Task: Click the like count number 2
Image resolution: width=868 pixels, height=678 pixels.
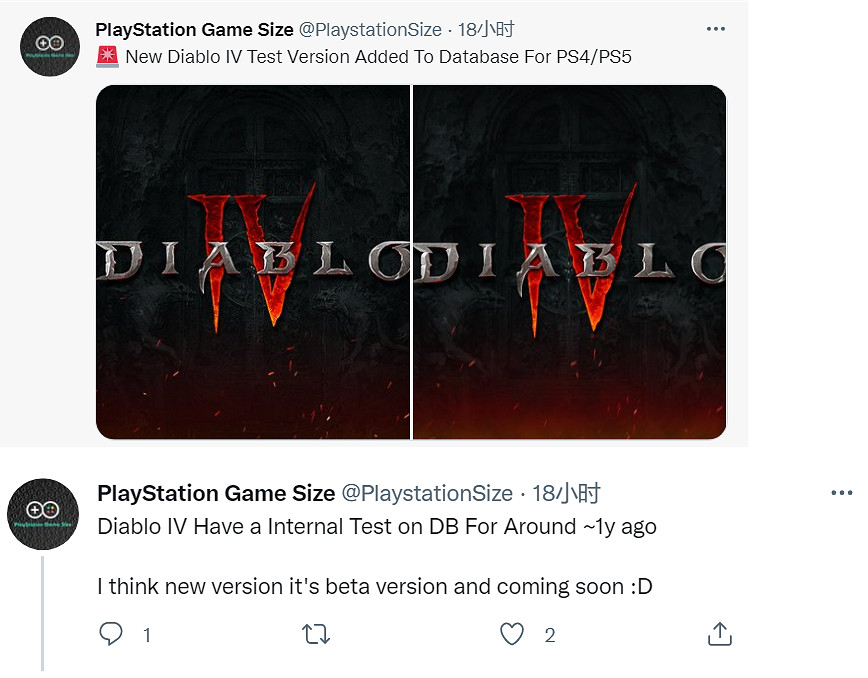Action: 549,635
